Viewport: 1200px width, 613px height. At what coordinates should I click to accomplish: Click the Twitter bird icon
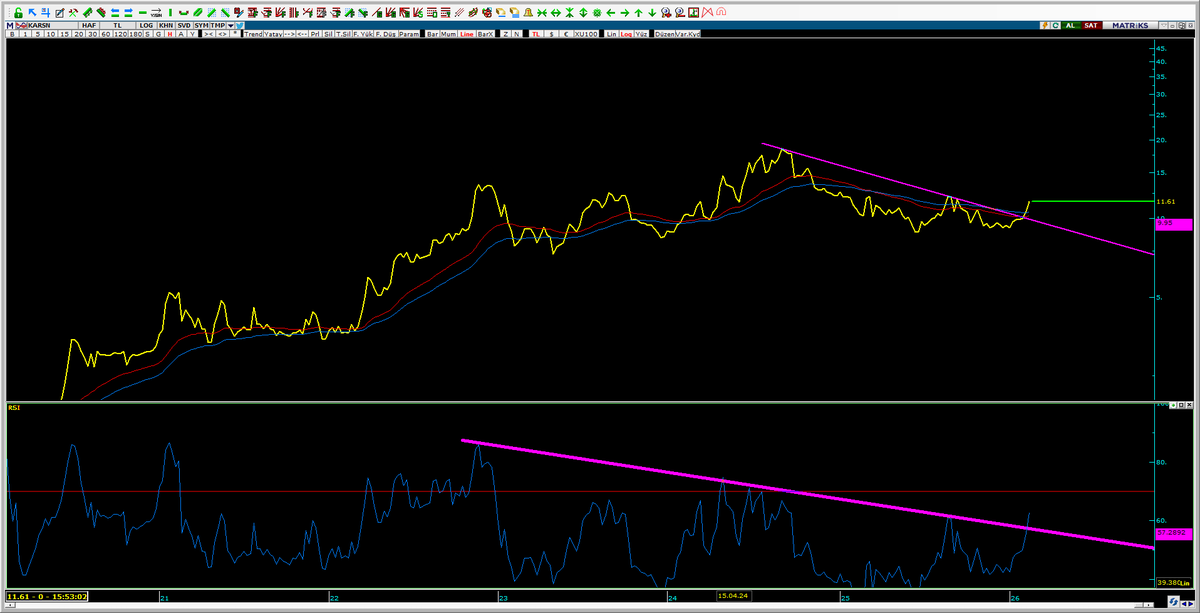(x=239, y=24)
